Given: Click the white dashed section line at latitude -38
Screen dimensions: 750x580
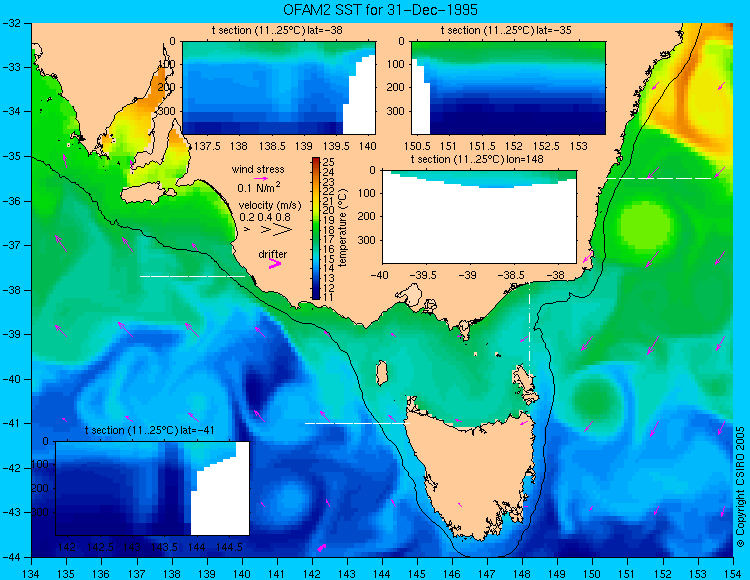Looking at the screenshot, I should (x=192, y=276).
